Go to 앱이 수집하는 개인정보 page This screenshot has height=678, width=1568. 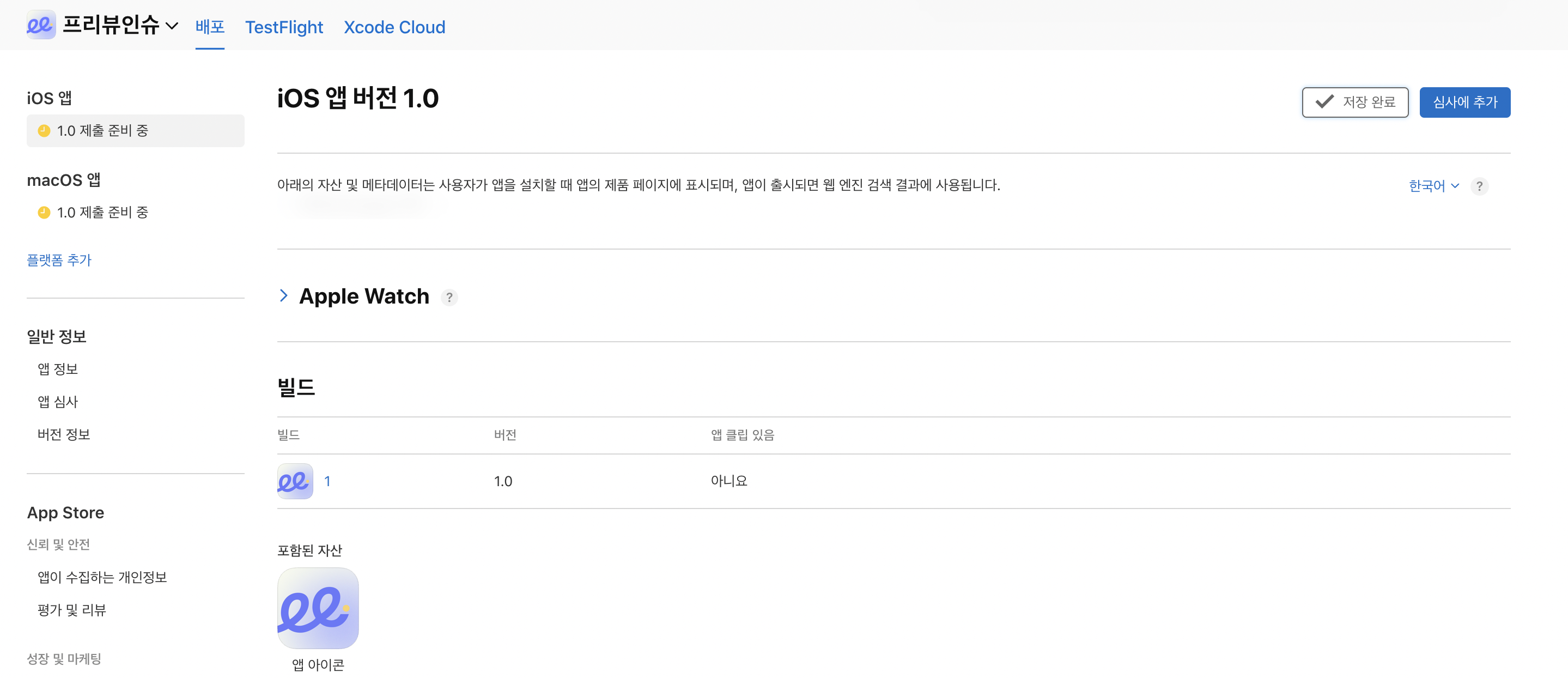point(102,577)
